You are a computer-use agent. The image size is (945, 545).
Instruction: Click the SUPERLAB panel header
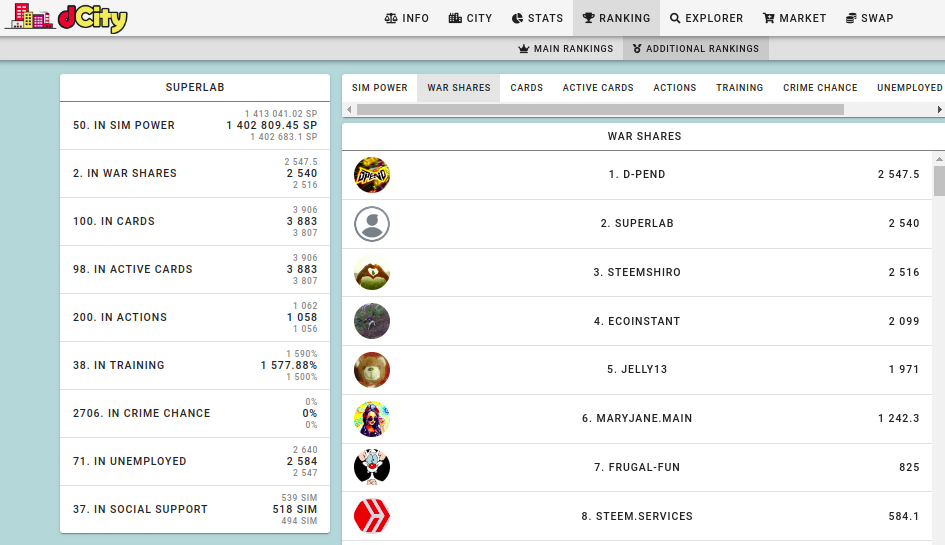(x=195, y=87)
